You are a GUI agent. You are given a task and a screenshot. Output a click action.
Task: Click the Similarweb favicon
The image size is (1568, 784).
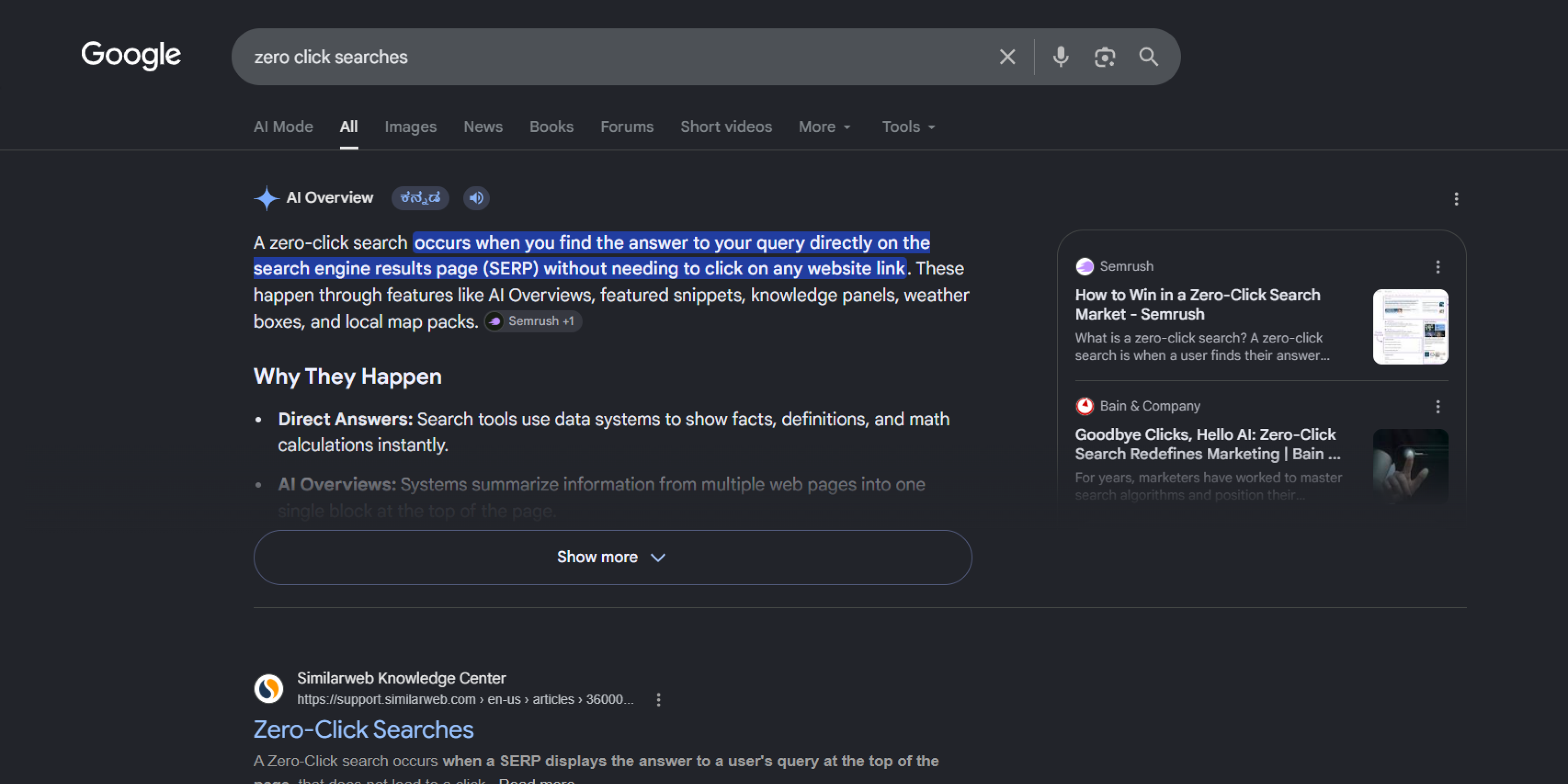tap(268, 688)
